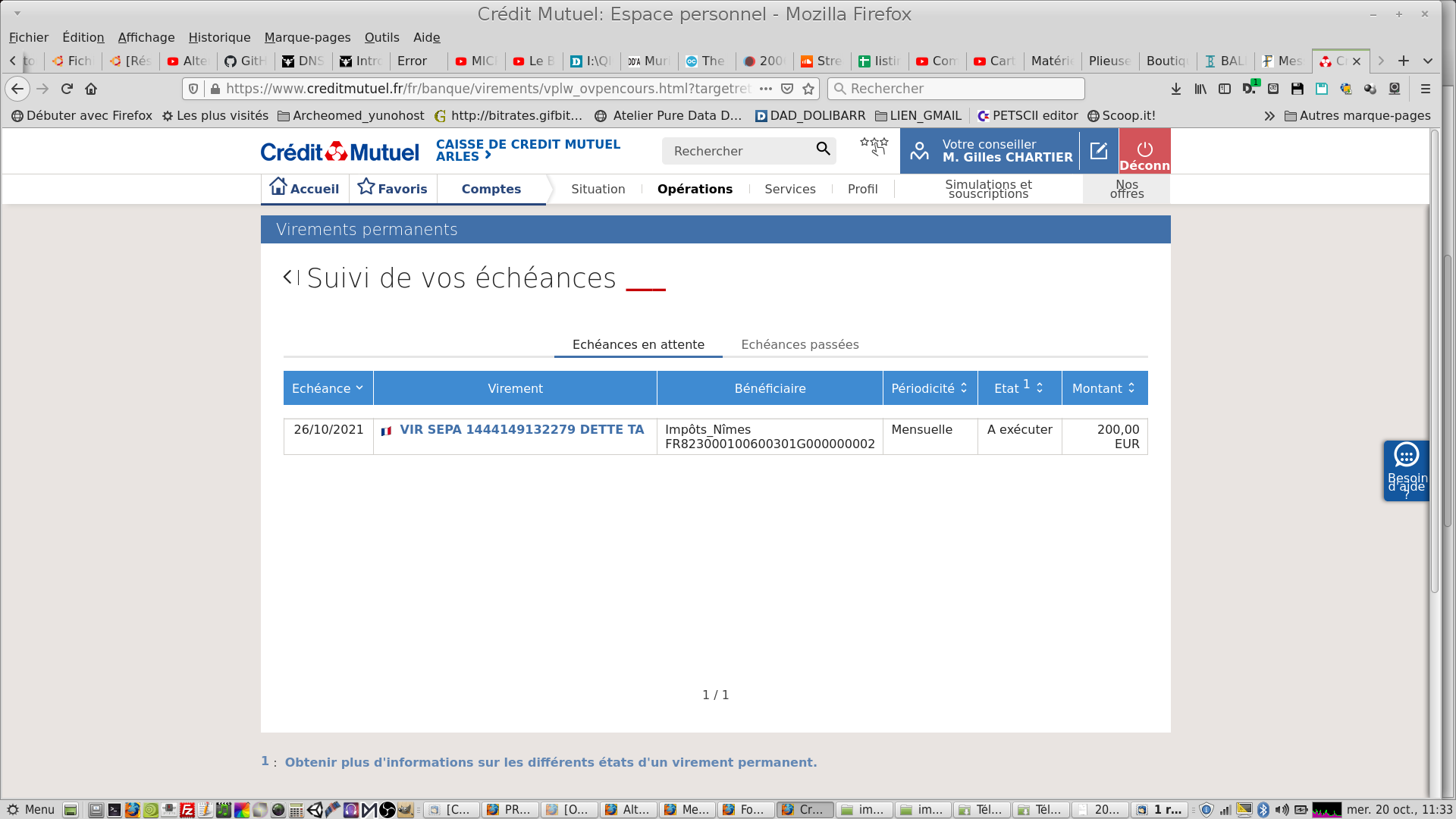Sort by the Etat column arrows

(x=1040, y=388)
